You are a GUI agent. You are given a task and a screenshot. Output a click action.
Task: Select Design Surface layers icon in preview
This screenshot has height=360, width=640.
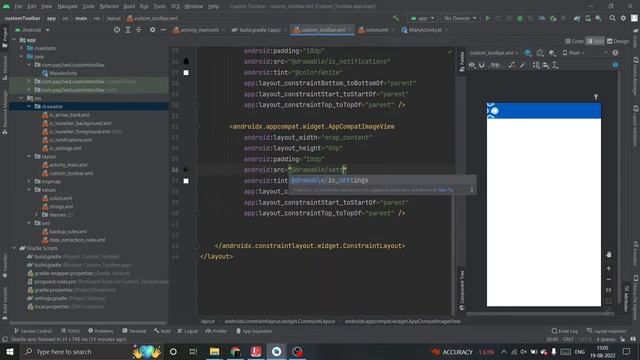(528, 53)
